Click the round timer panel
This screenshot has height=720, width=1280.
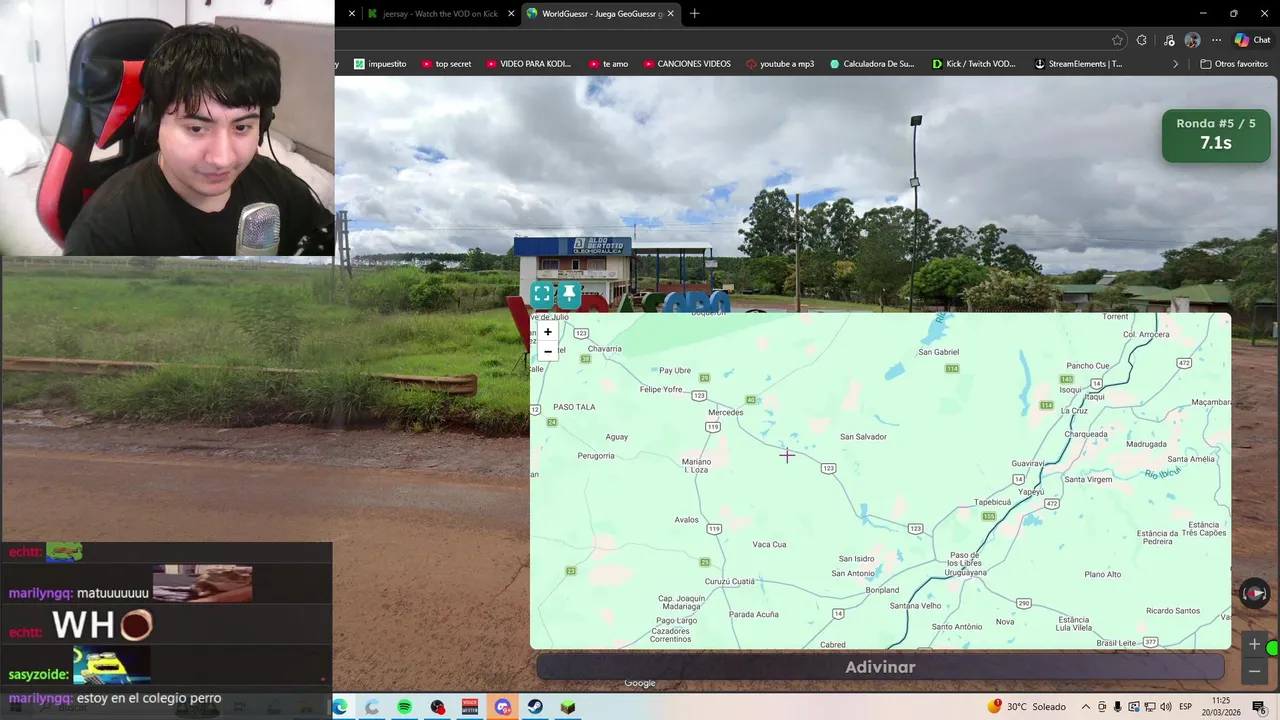[x=1216, y=135]
